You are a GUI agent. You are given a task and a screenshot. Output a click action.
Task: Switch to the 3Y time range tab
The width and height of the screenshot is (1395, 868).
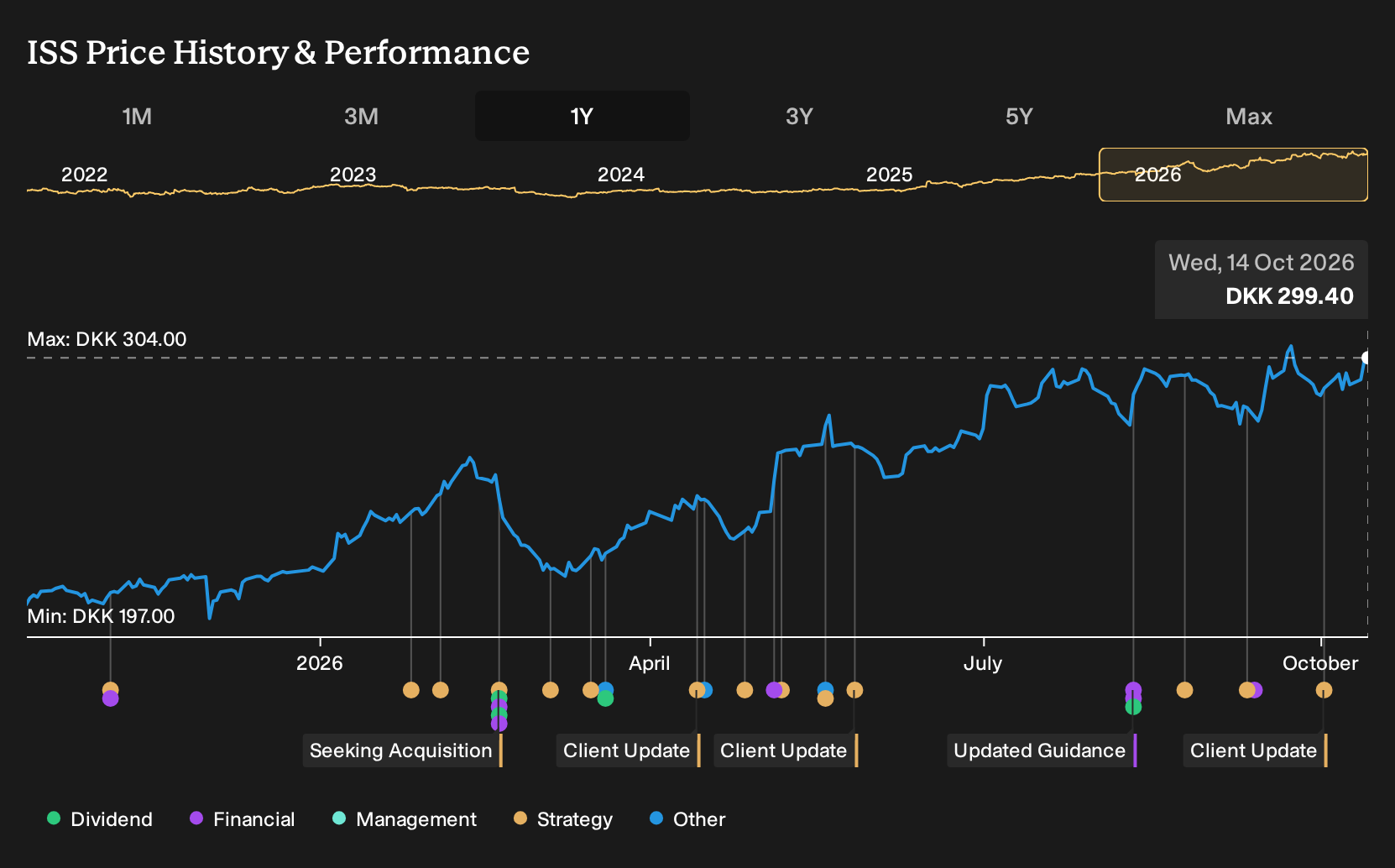(799, 116)
